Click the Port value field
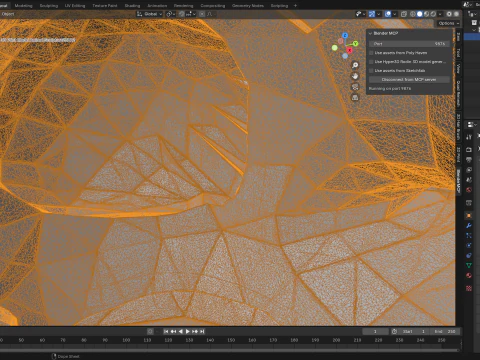Image resolution: width=480 pixels, height=360 pixels. tap(409, 44)
